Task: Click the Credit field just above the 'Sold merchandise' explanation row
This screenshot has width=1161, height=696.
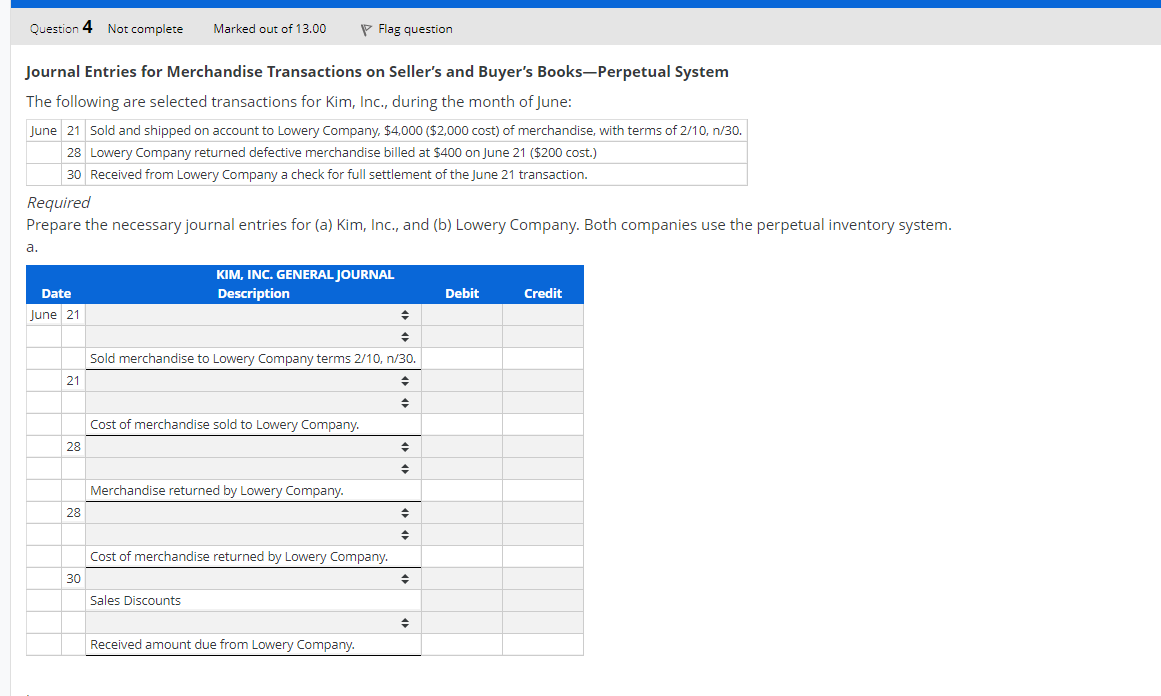Action: pos(543,337)
